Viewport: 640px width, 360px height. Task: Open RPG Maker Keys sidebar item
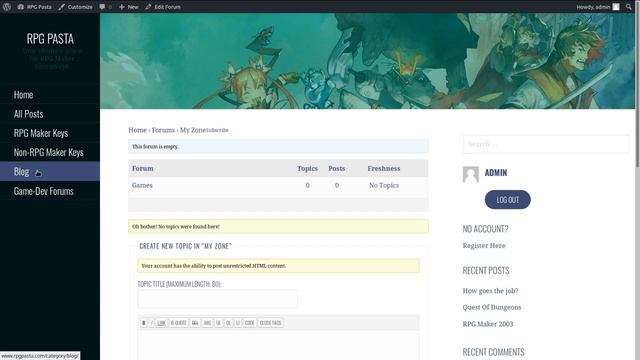[x=50, y=133]
